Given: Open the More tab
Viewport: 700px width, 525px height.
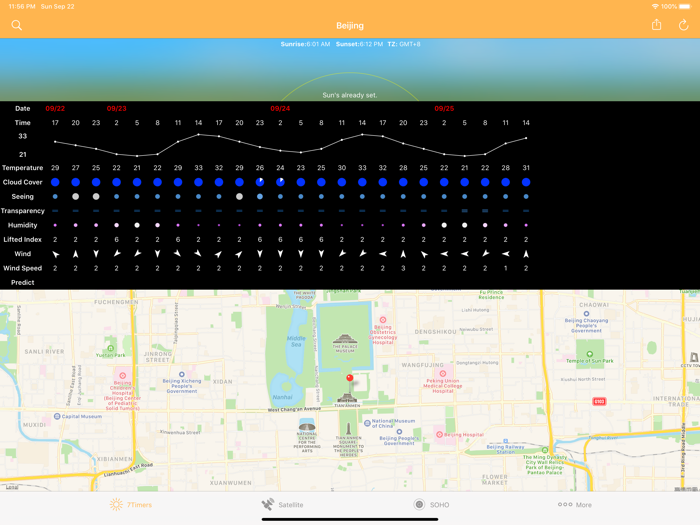Looking at the screenshot, I should point(575,504).
